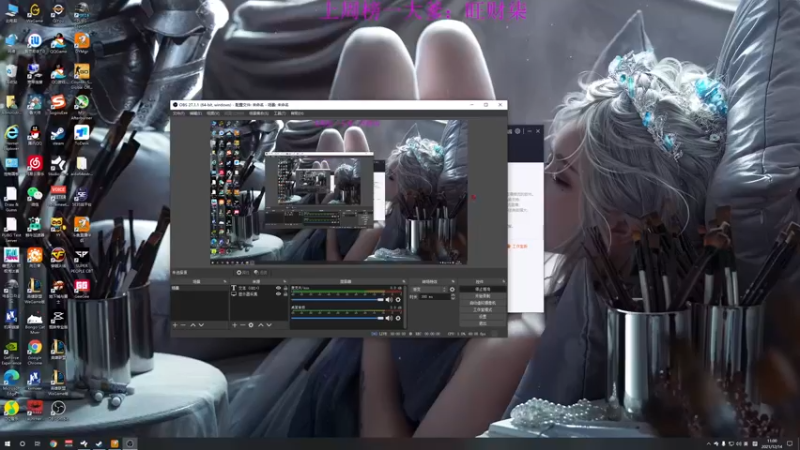Screen dimensions: 800x450
Task: Toggle lock on the text source
Action: point(286,288)
